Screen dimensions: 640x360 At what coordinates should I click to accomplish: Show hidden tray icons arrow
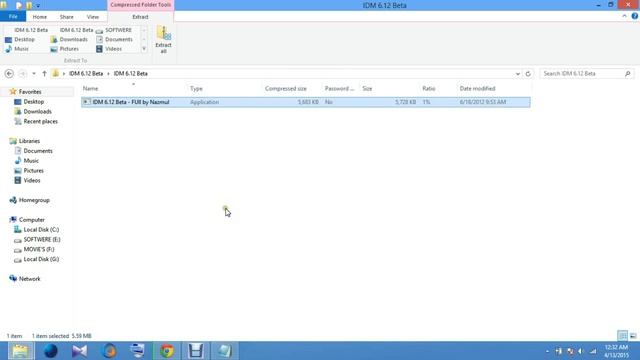[547, 351]
